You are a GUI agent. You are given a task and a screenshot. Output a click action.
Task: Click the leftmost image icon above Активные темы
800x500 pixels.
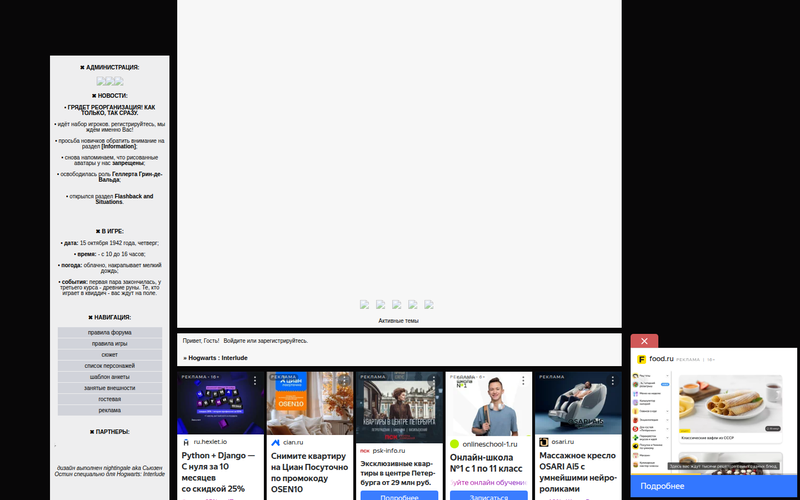coord(365,305)
